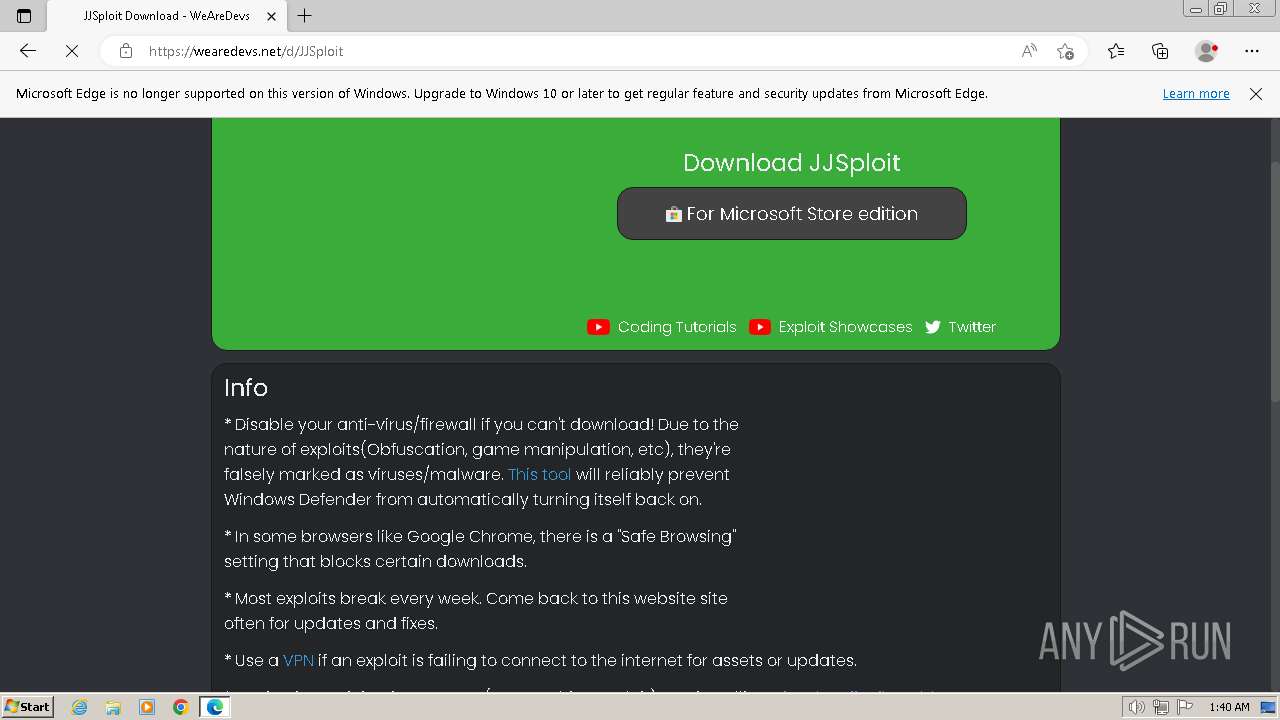Screen dimensions: 1280x720
Task: Open Edge Settings and more menu
Action: pyautogui.click(x=1252, y=51)
